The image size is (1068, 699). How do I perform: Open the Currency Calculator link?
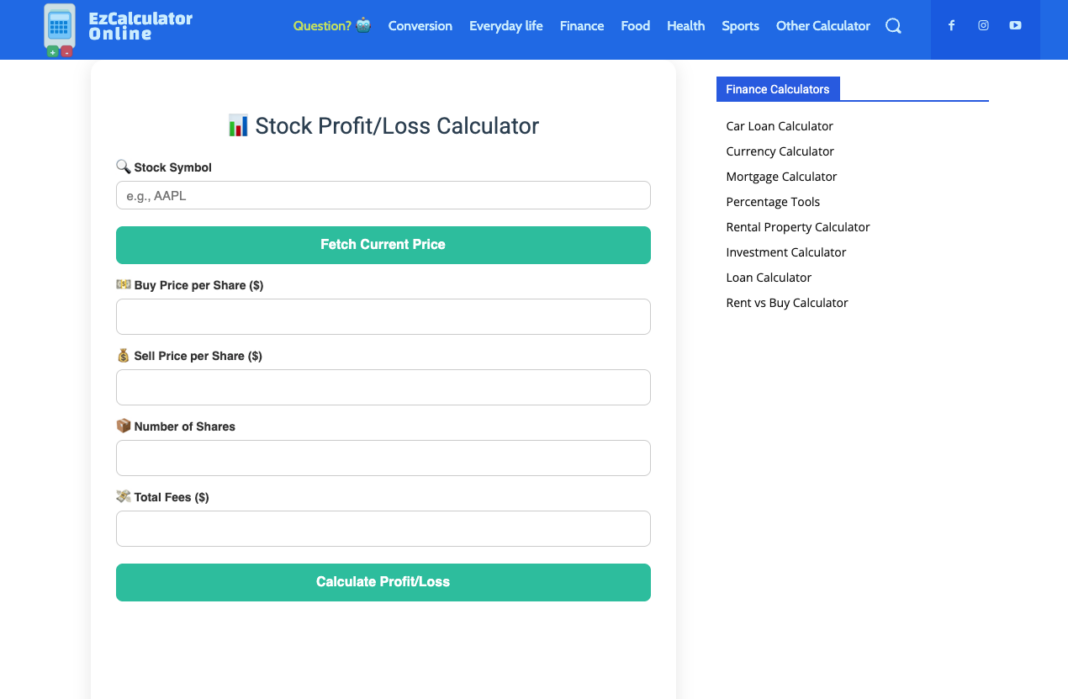pyautogui.click(x=779, y=151)
